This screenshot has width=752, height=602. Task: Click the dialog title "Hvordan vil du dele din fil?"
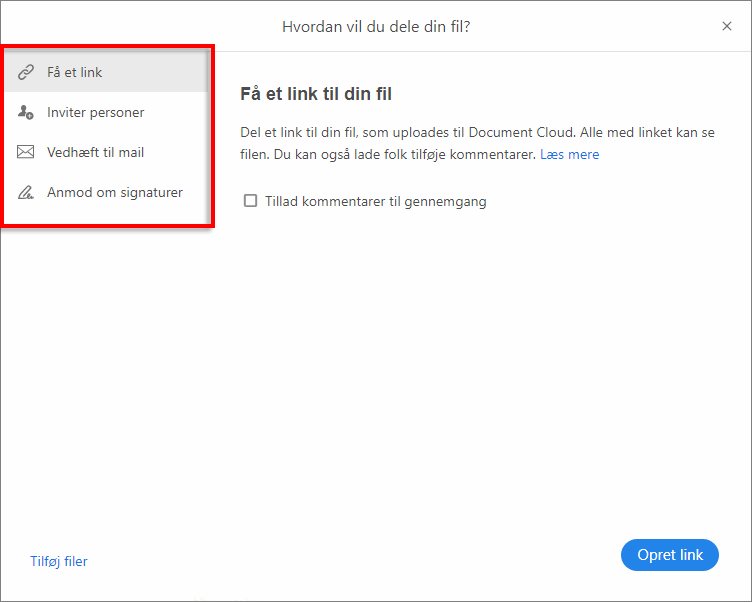[x=376, y=26]
